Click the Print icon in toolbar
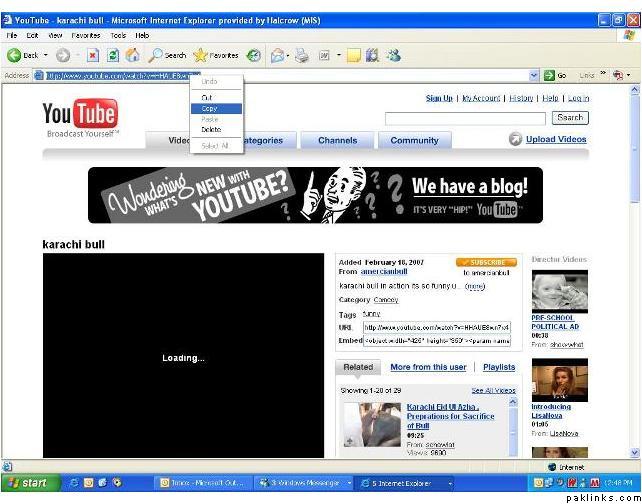The width and height of the screenshot is (642, 504). coord(302,55)
